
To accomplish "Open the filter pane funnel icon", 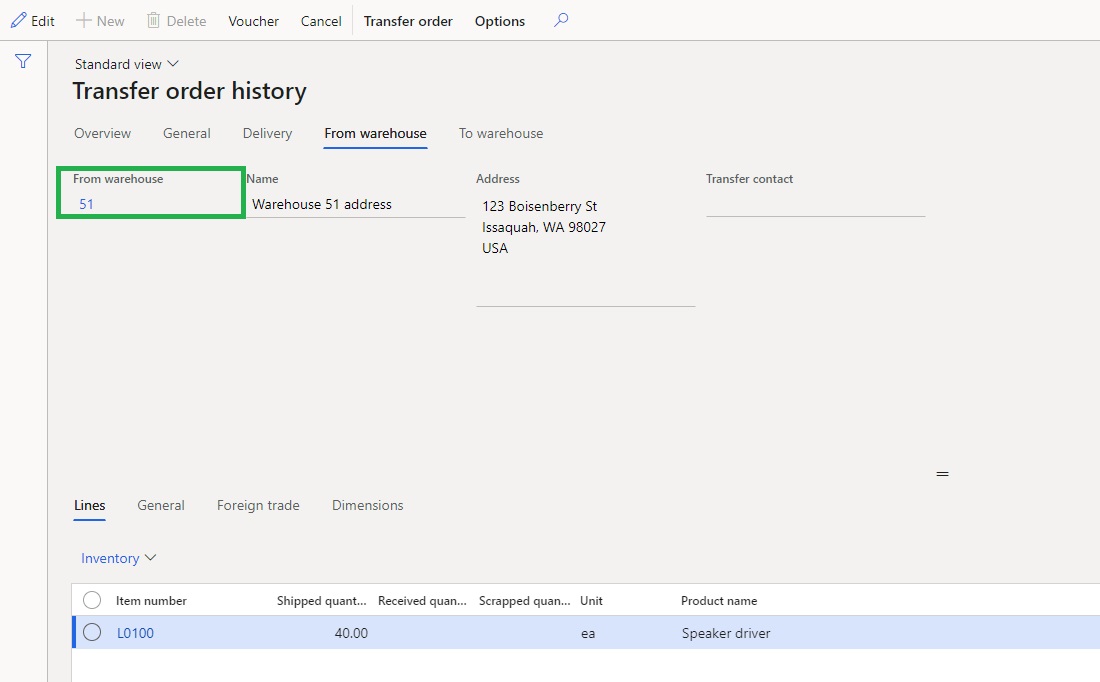I will point(23,62).
